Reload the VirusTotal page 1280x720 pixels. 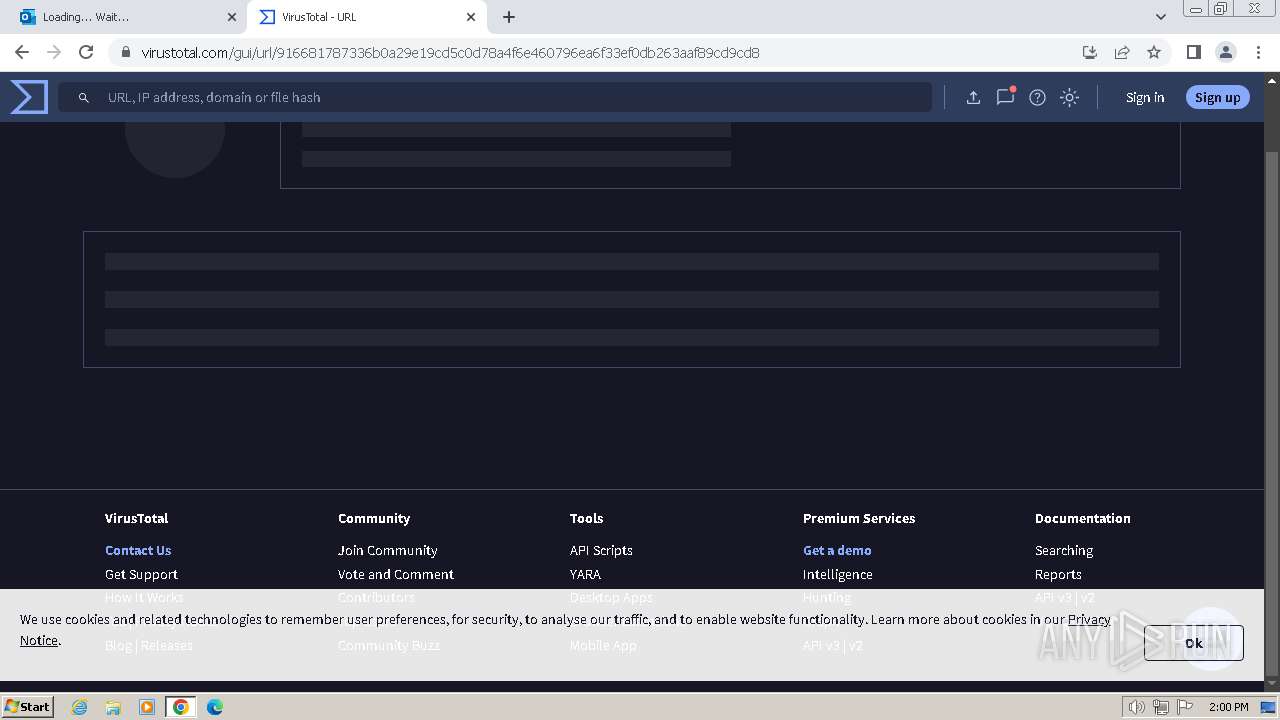click(x=86, y=52)
